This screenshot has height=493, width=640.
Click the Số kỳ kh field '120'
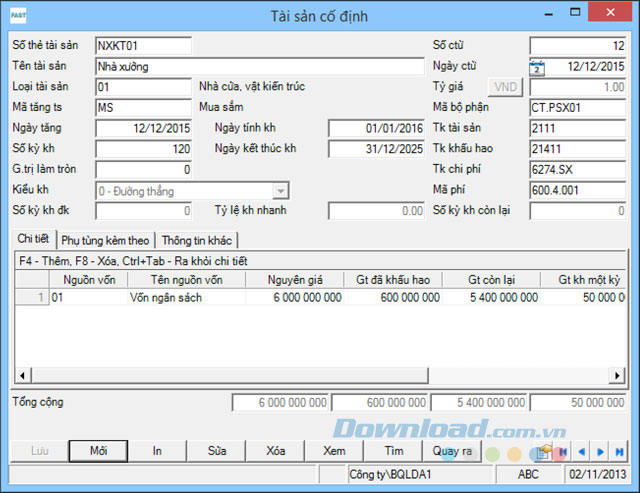143,149
